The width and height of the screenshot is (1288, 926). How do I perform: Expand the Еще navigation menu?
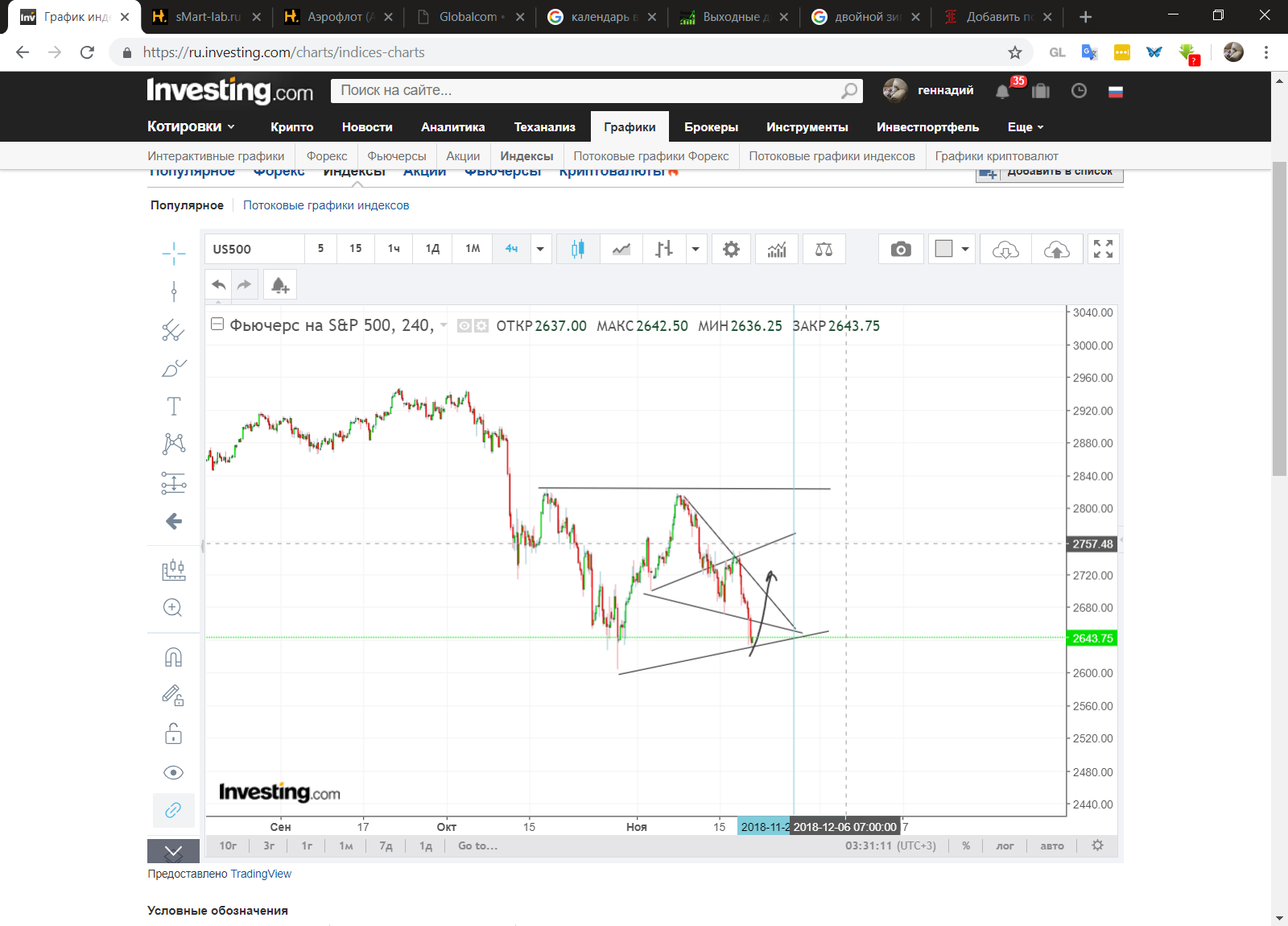coord(1025,127)
